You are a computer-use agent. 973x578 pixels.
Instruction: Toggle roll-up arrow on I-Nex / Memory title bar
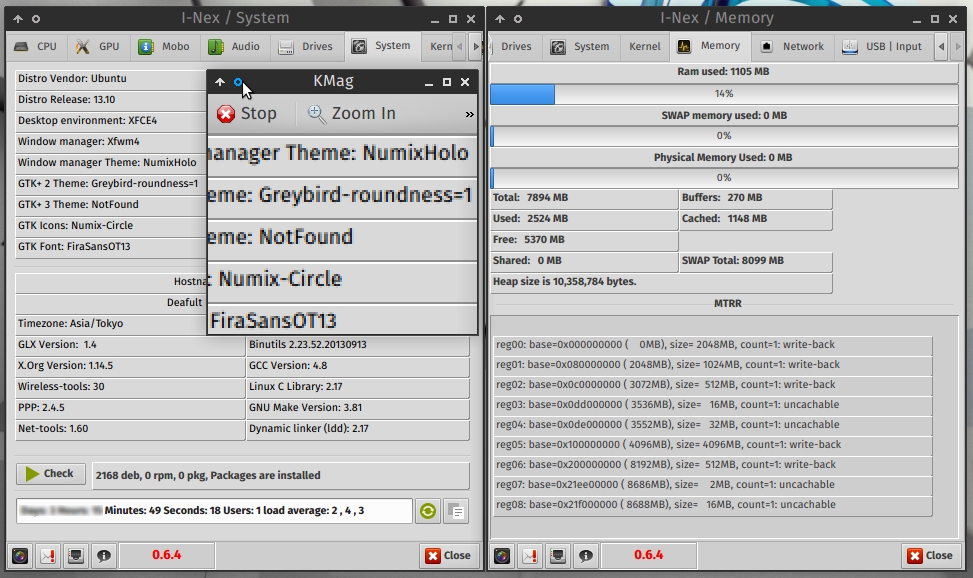pos(501,18)
